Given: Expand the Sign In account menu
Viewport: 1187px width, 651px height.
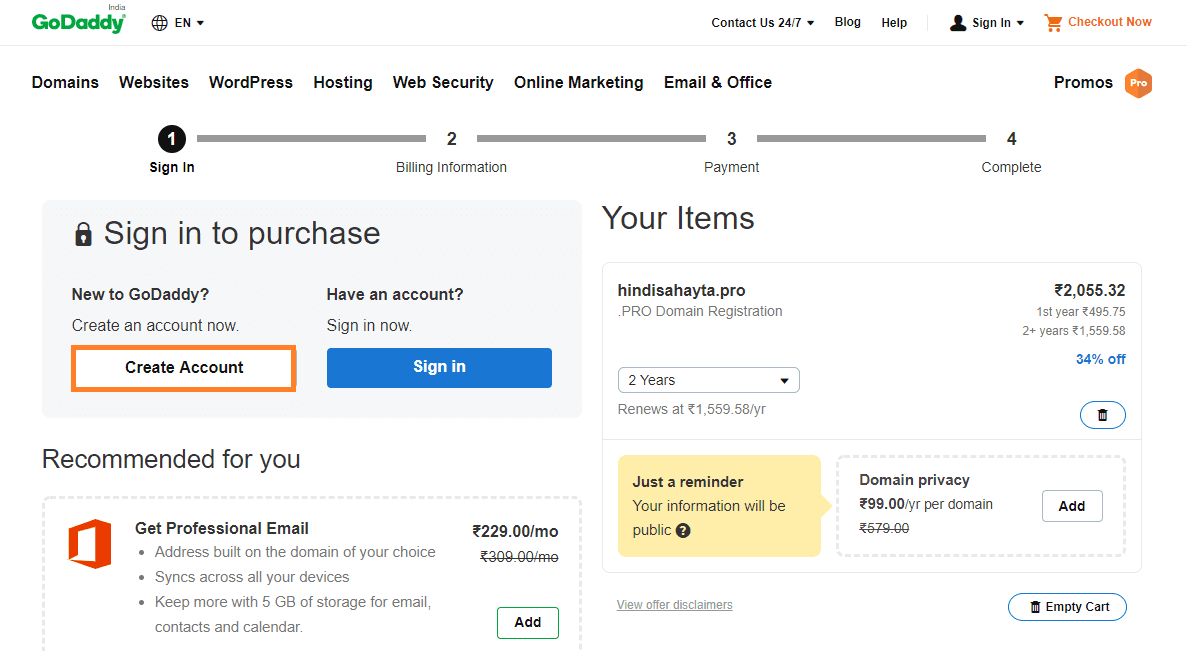Looking at the screenshot, I should click(x=998, y=23).
